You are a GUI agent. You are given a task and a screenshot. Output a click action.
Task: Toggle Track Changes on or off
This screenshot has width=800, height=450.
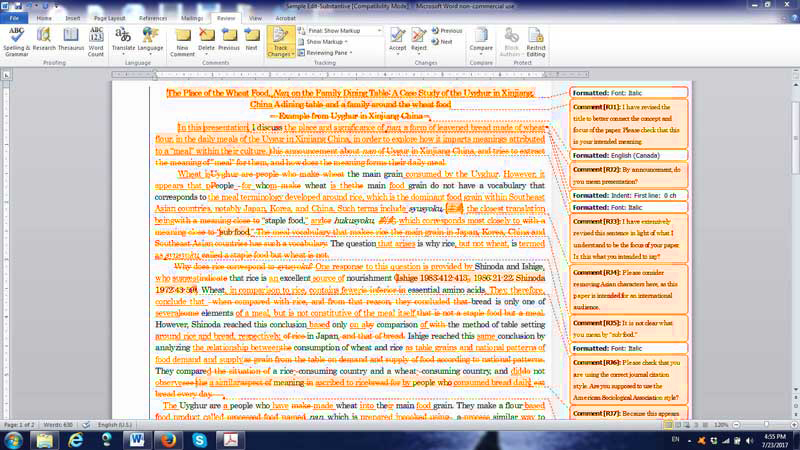coord(281,40)
